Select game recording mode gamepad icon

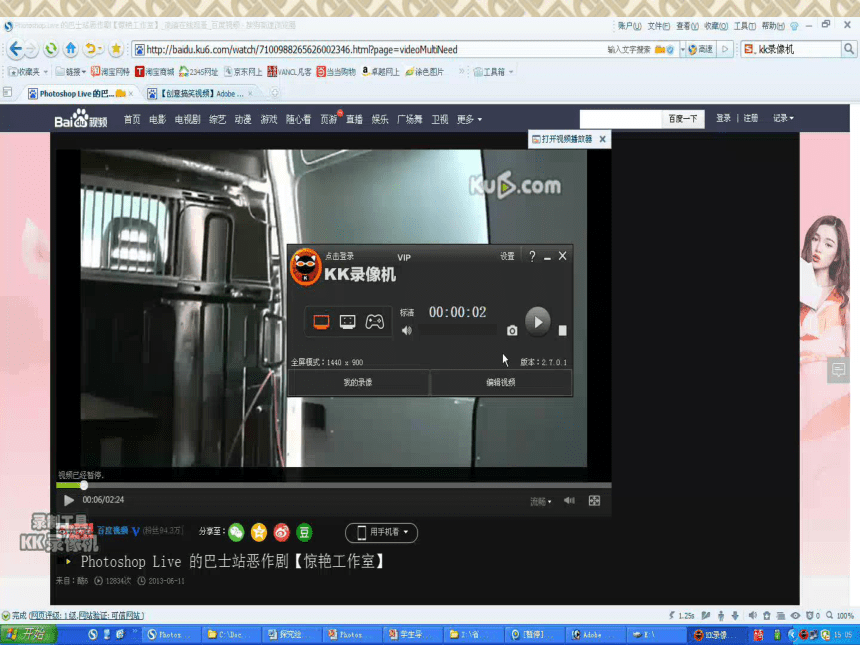[x=375, y=321]
